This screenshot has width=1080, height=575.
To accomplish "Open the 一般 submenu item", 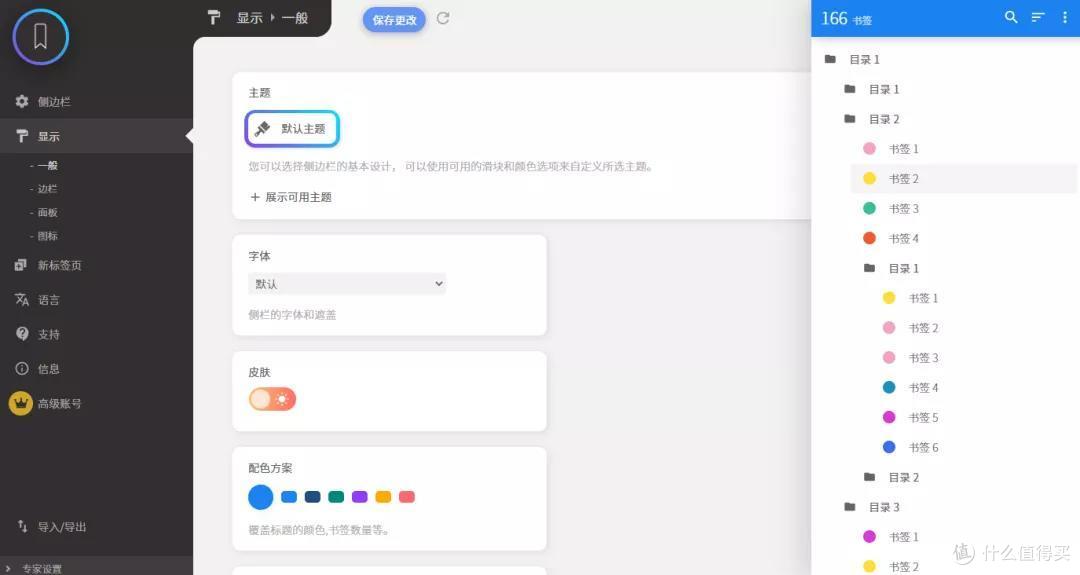I will tap(47, 165).
